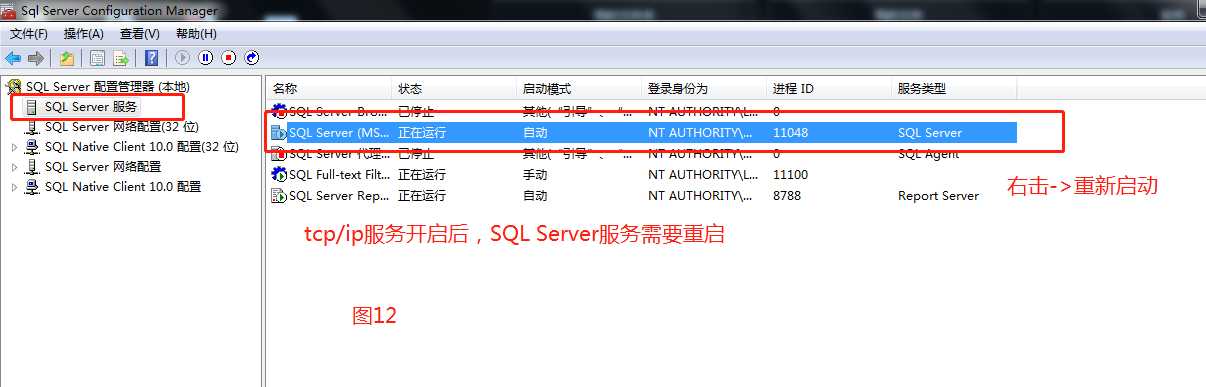Stop the service using the stop icon
The height and width of the screenshot is (387, 1206).
229,58
